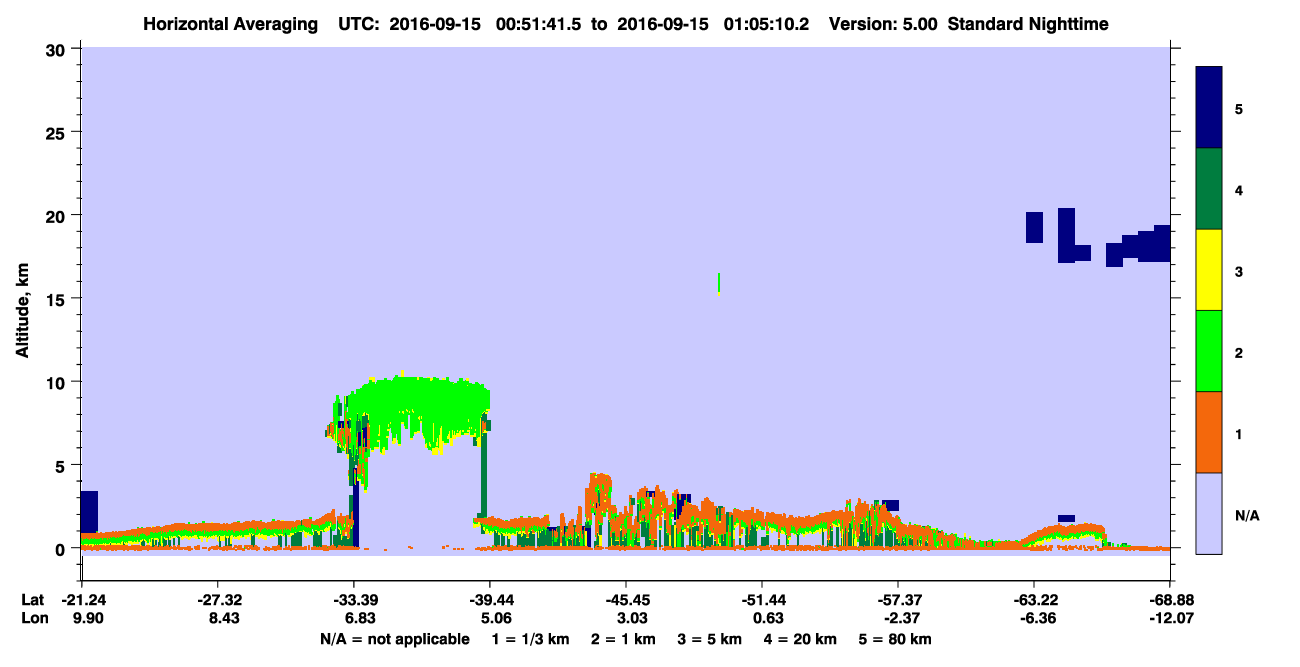Click the dark blue block at the plot's left edge
Image resolution: width=1300 pixels, height=667 pixels.
(89, 512)
